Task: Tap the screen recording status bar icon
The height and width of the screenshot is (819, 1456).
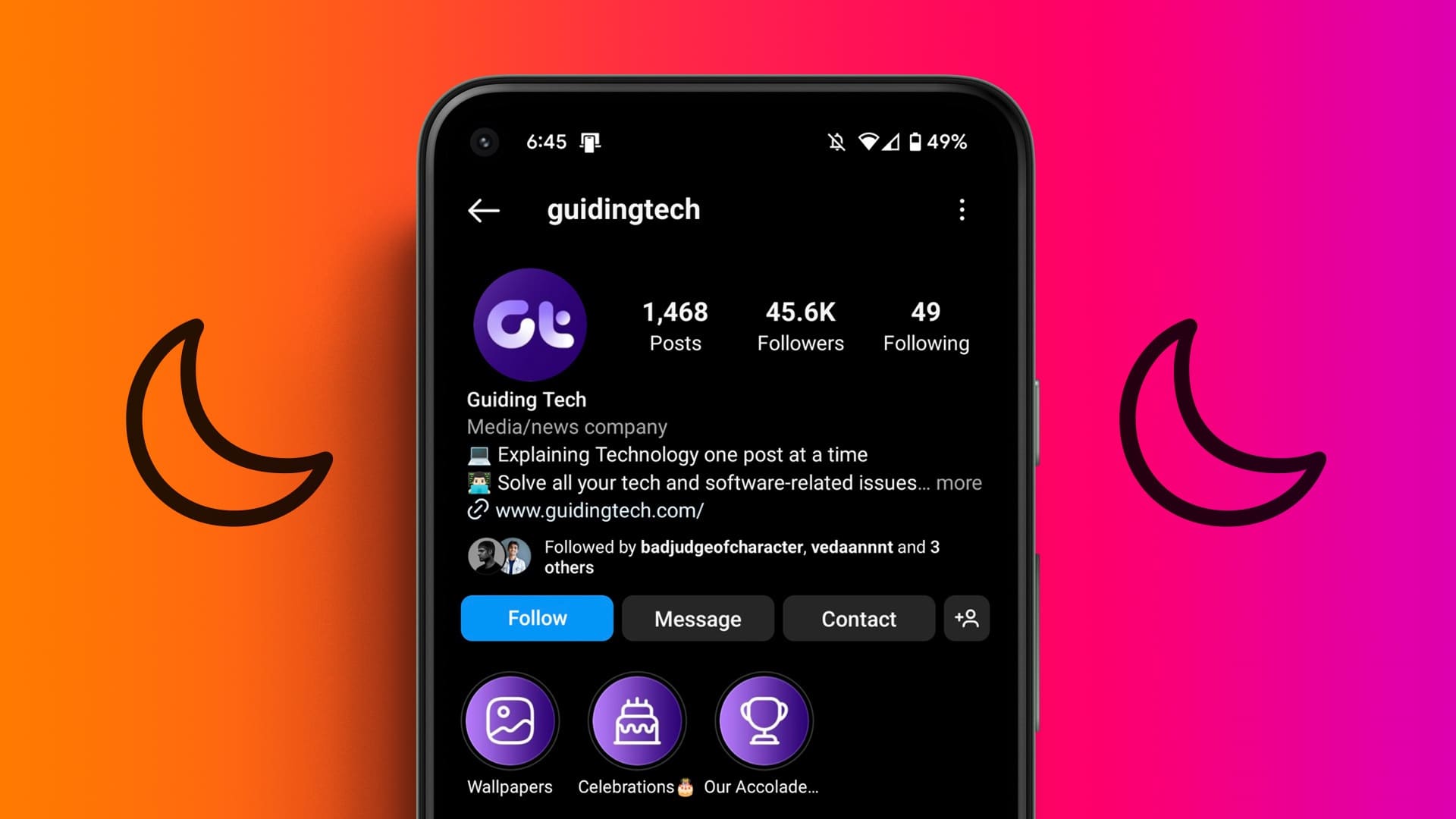Action: (x=592, y=141)
